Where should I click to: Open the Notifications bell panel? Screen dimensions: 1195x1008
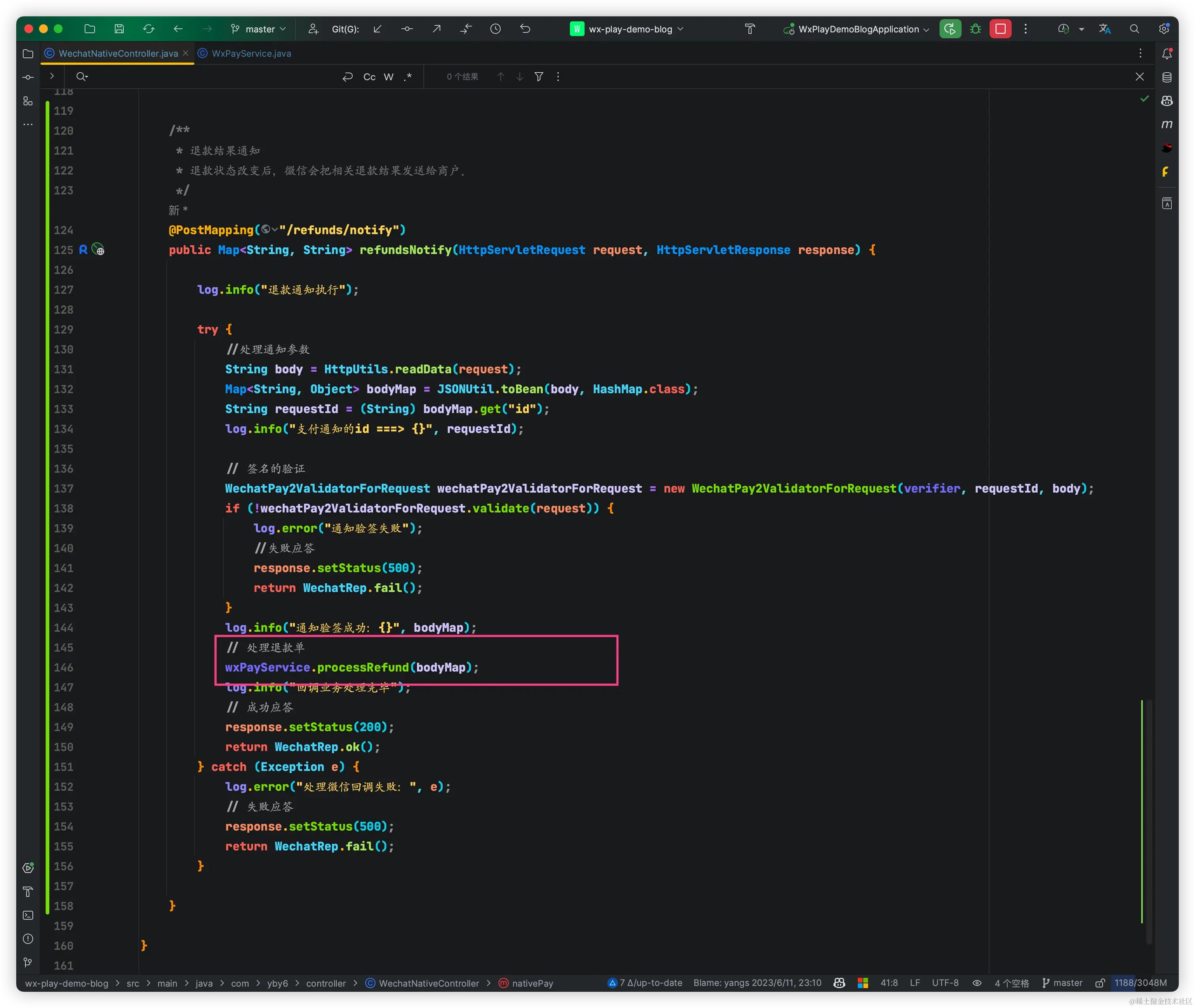[x=1167, y=54]
